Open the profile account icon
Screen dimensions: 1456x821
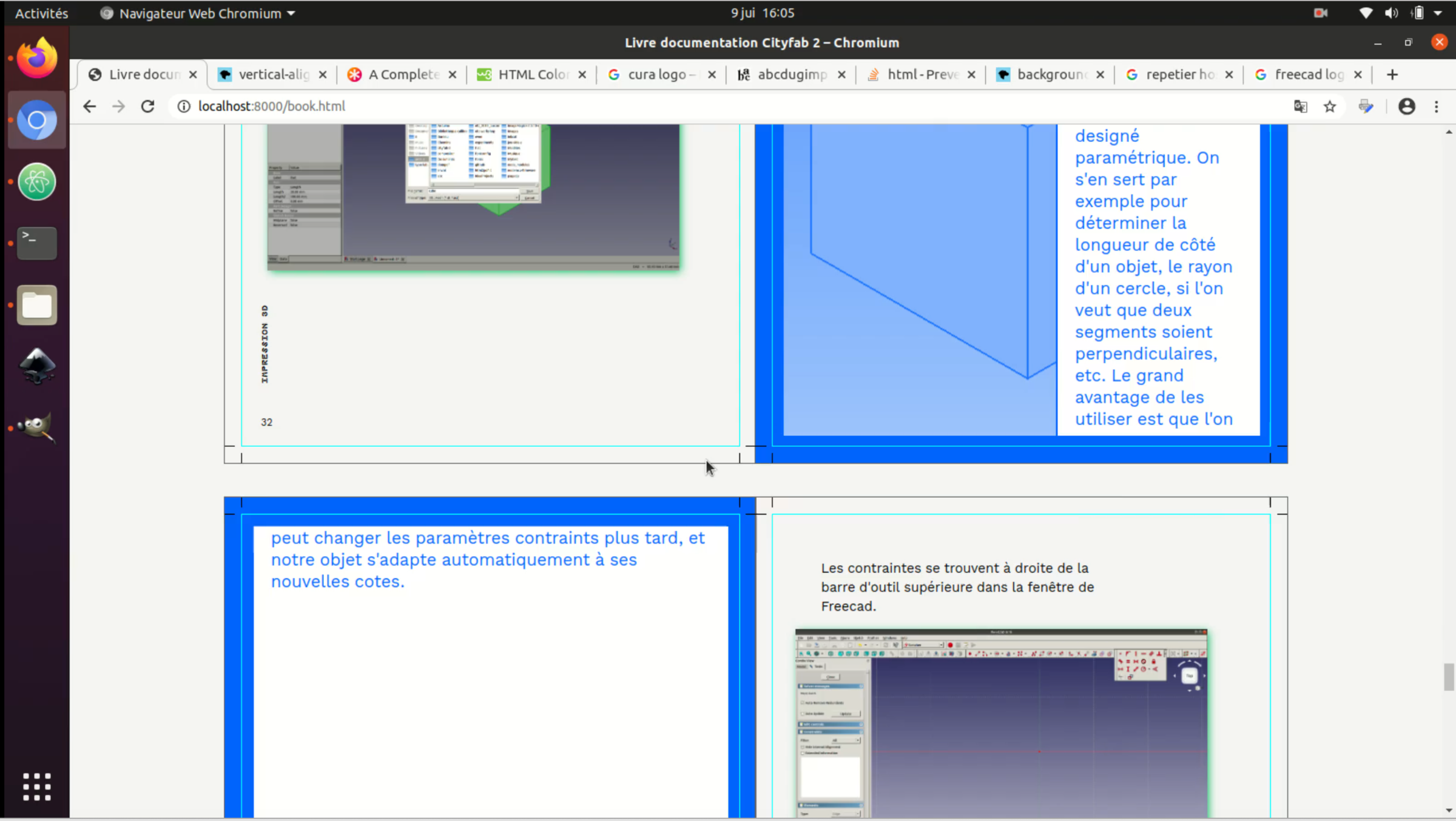click(x=1406, y=106)
